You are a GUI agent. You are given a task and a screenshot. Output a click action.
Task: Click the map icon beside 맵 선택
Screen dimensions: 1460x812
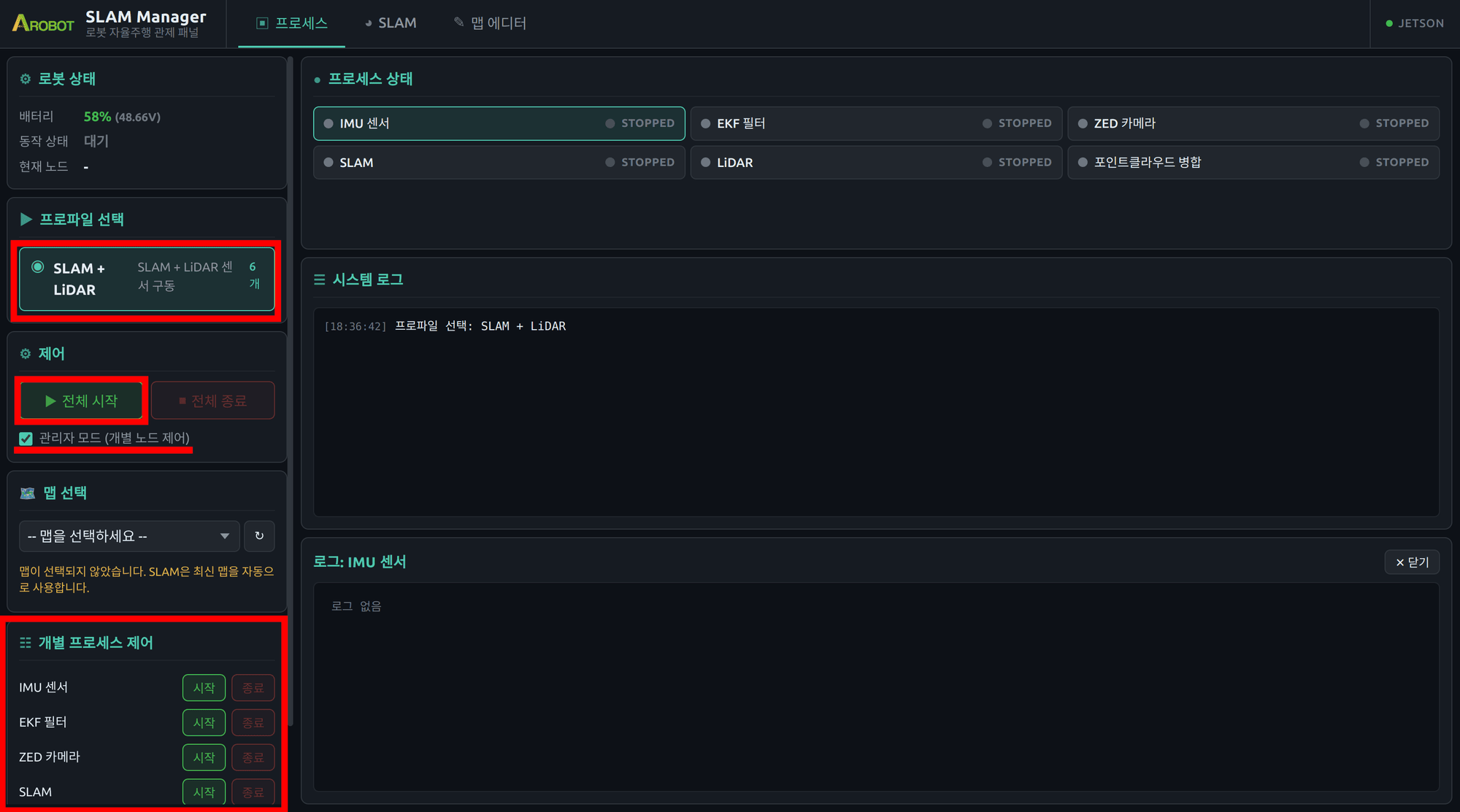point(28,493)
